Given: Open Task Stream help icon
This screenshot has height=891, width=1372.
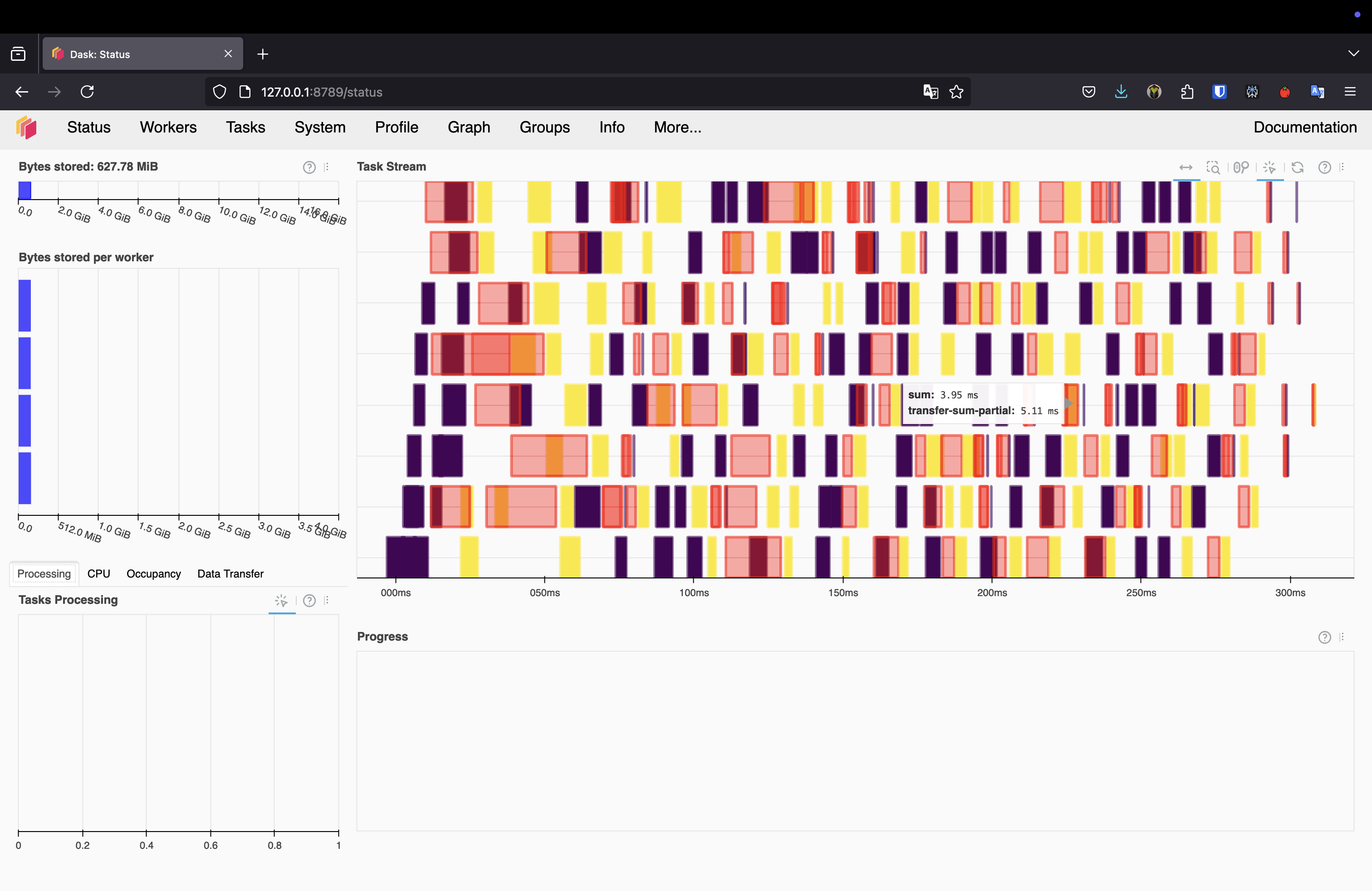Looking at the screenshot, I should tap(1324, 167).
